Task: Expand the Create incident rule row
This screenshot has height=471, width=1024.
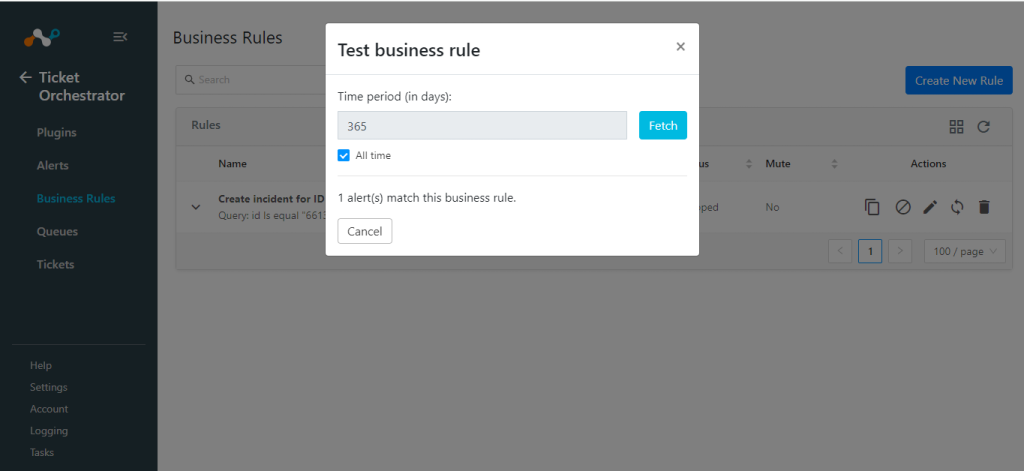Action: [195, 207]
